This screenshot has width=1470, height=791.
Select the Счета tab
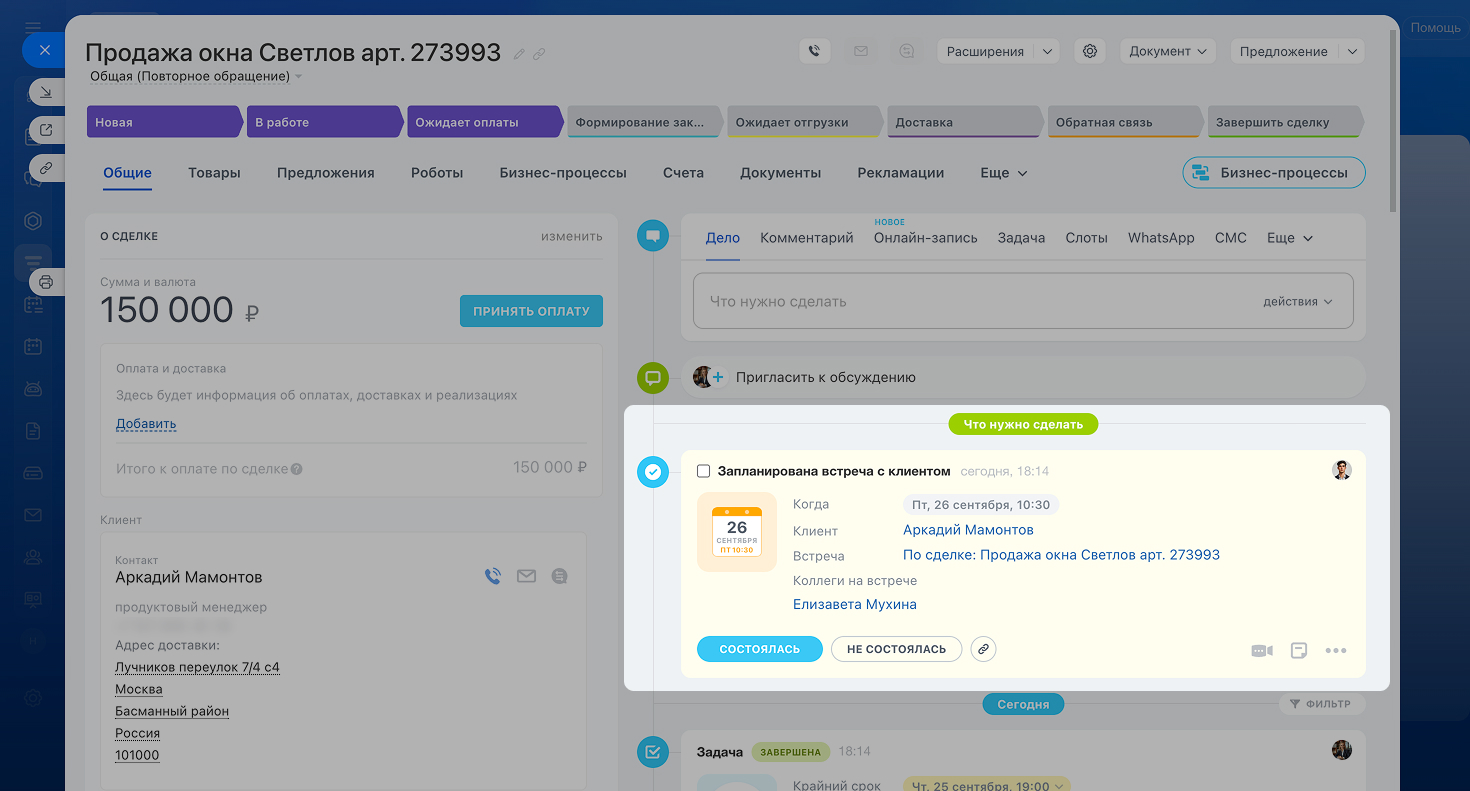683,173
